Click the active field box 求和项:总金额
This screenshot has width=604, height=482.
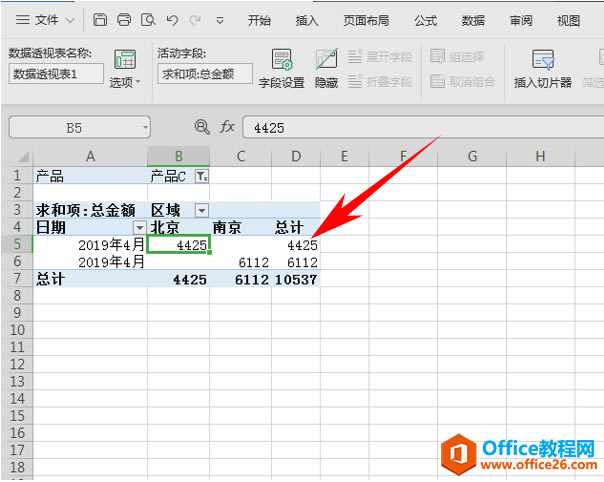[x=205, y=74]
